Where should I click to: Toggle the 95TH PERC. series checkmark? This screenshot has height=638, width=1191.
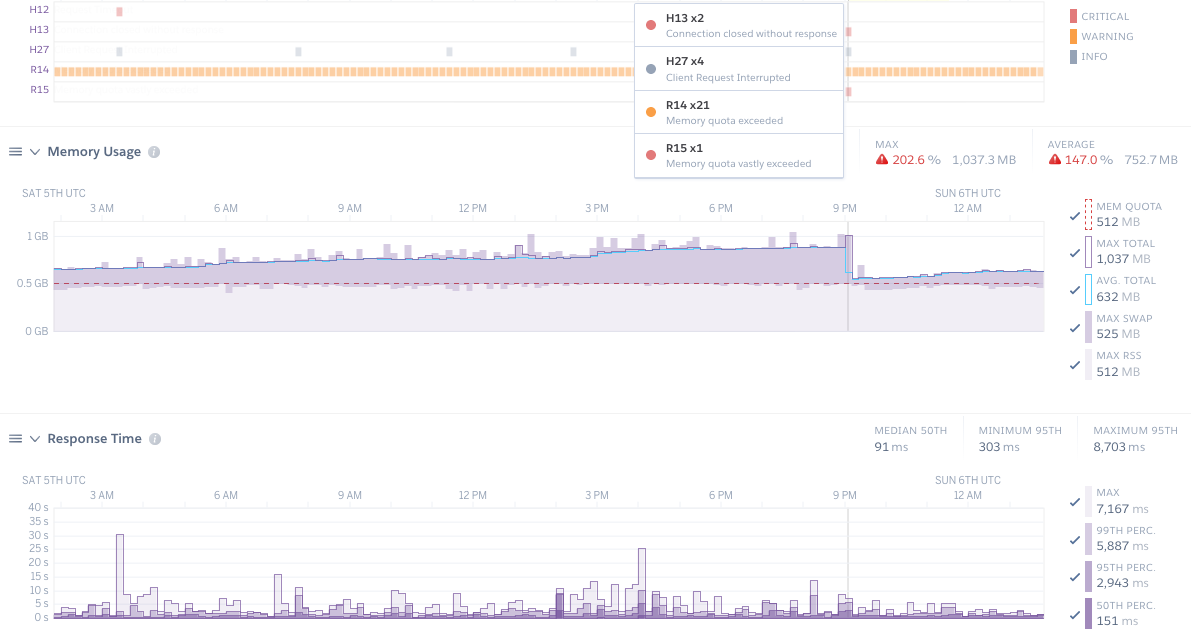[x=1075, y=577]
